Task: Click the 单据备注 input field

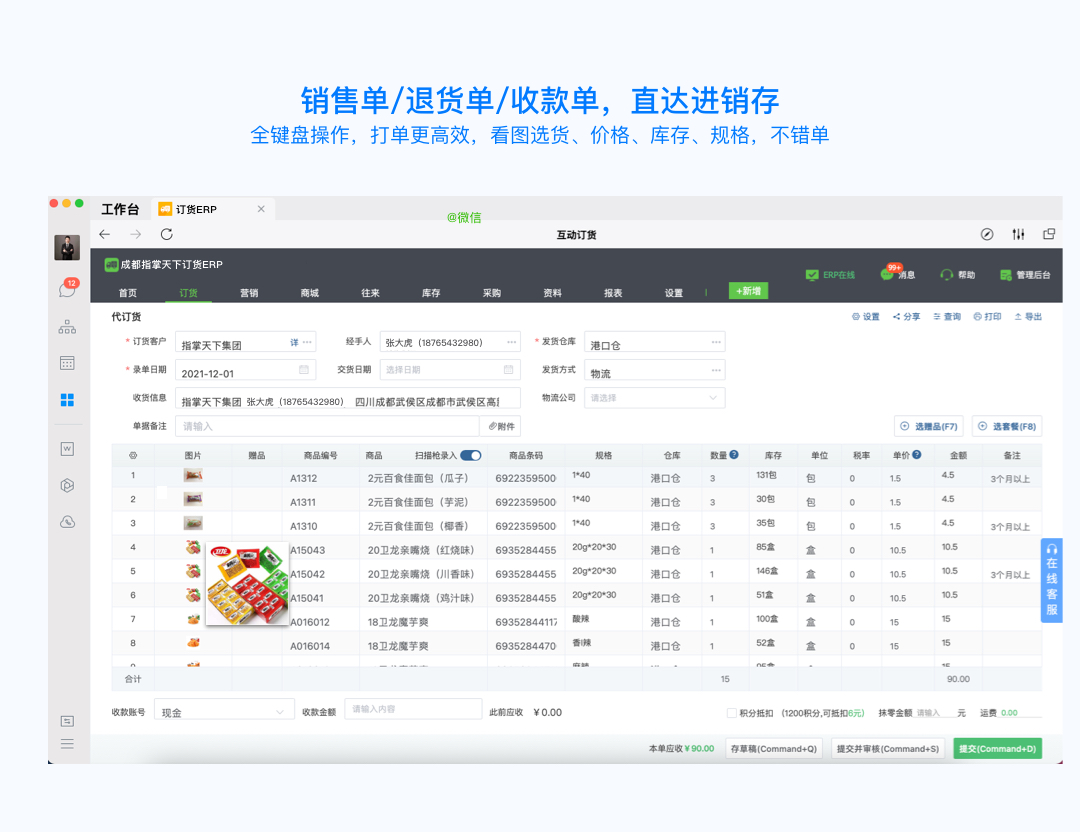Action: 327,426
